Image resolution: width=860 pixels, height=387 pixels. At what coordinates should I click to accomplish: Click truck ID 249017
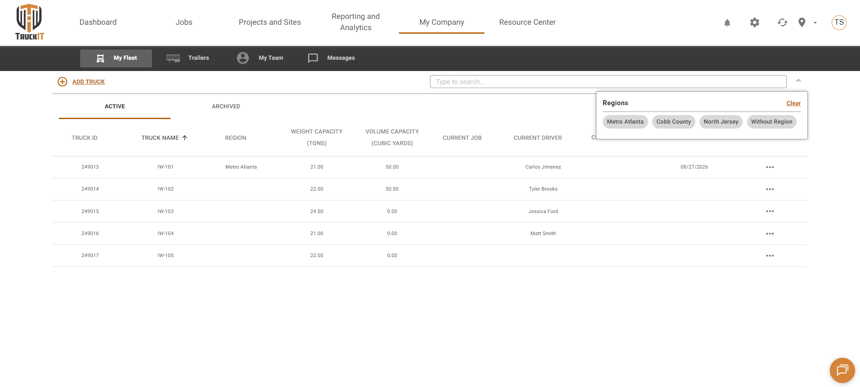click(x=90, y=255)
